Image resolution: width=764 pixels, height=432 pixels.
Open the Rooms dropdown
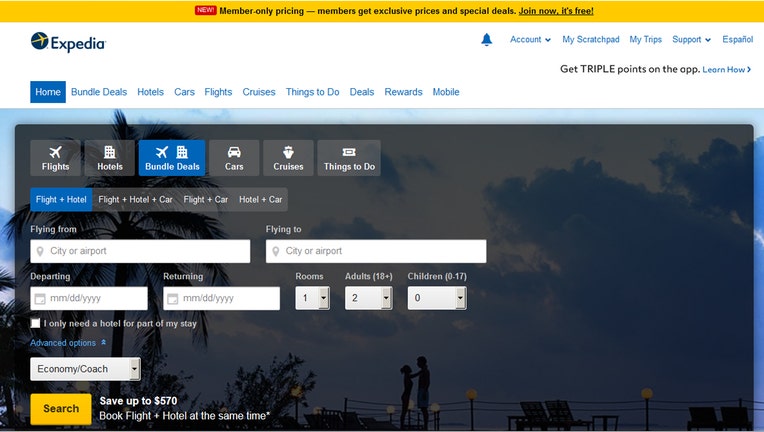(x=312, y=298)
